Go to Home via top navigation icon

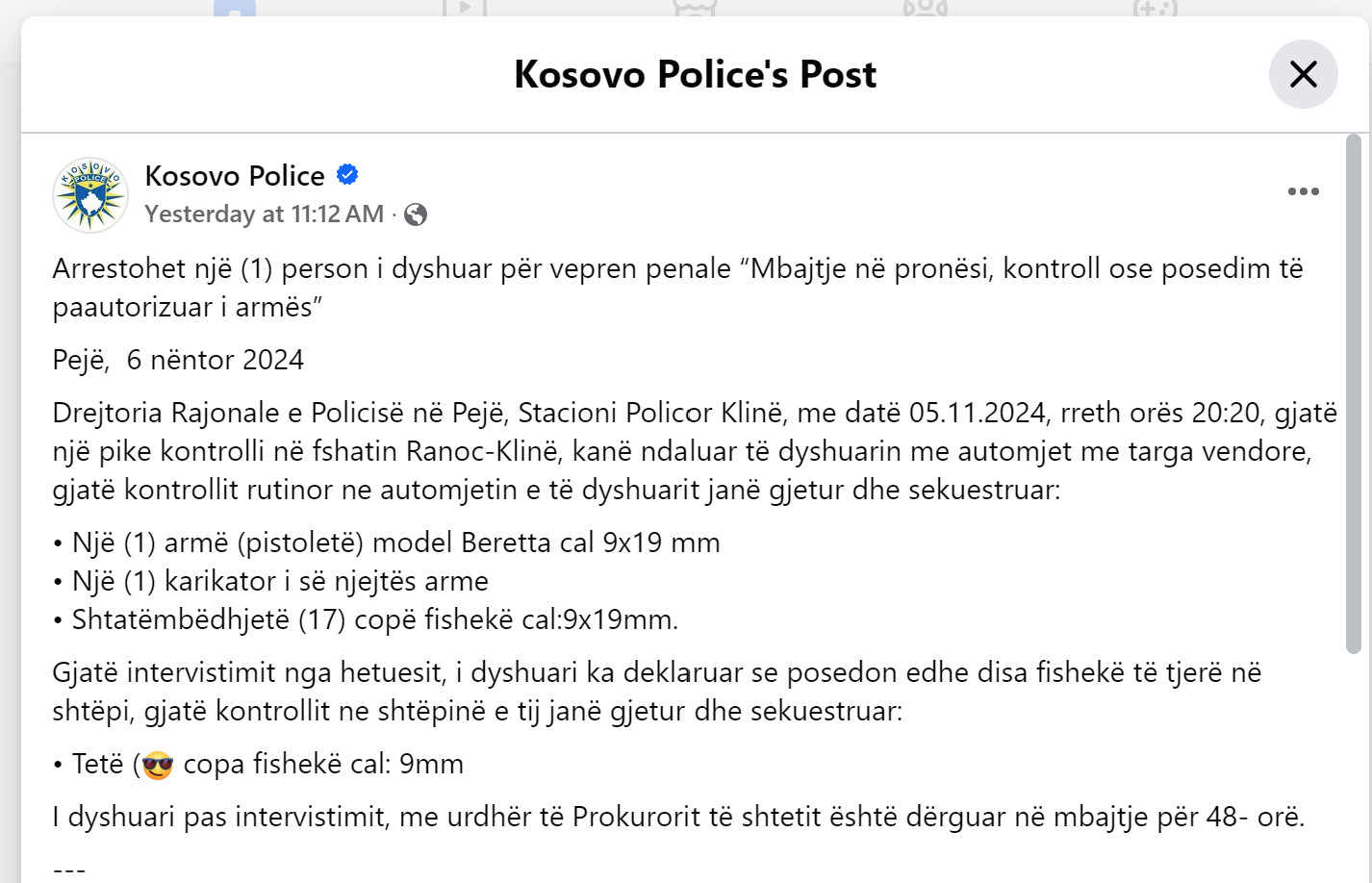(x=235, y=8)
